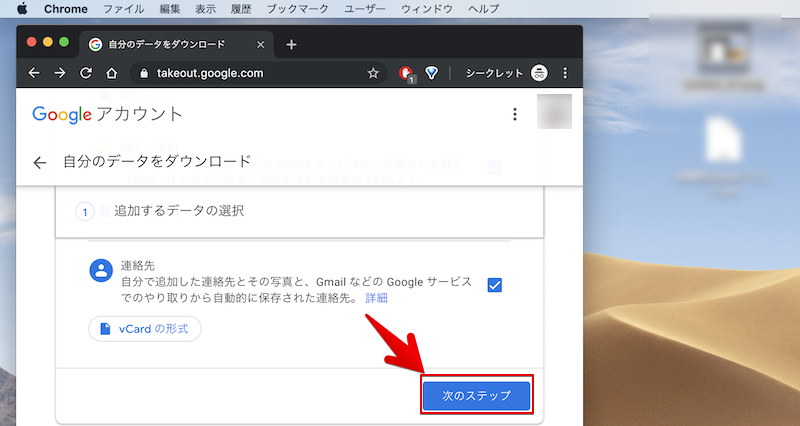The image size is (800, 426).
Task: Click the 次のステップ button
Action: [476, 396]
